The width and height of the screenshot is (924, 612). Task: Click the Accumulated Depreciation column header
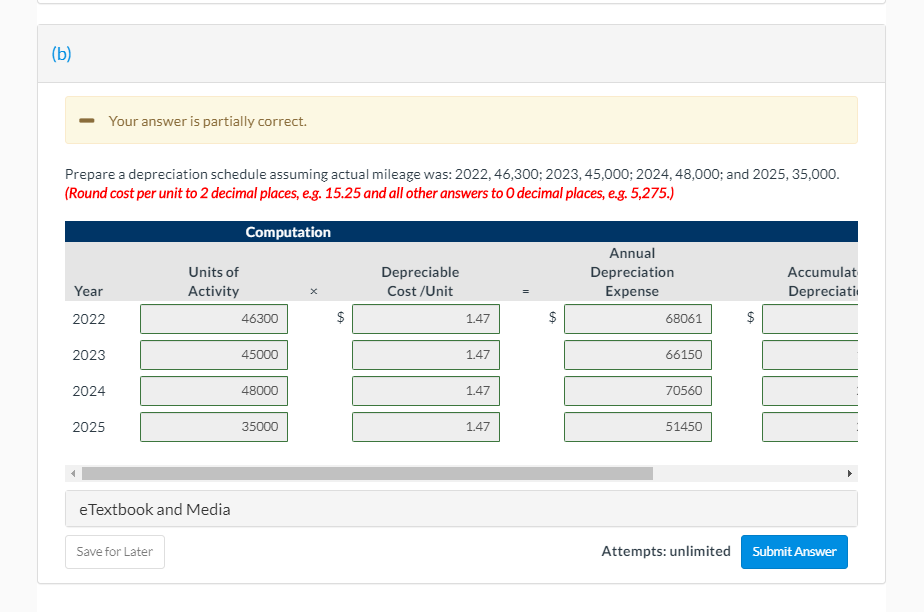tap(823, 282)
